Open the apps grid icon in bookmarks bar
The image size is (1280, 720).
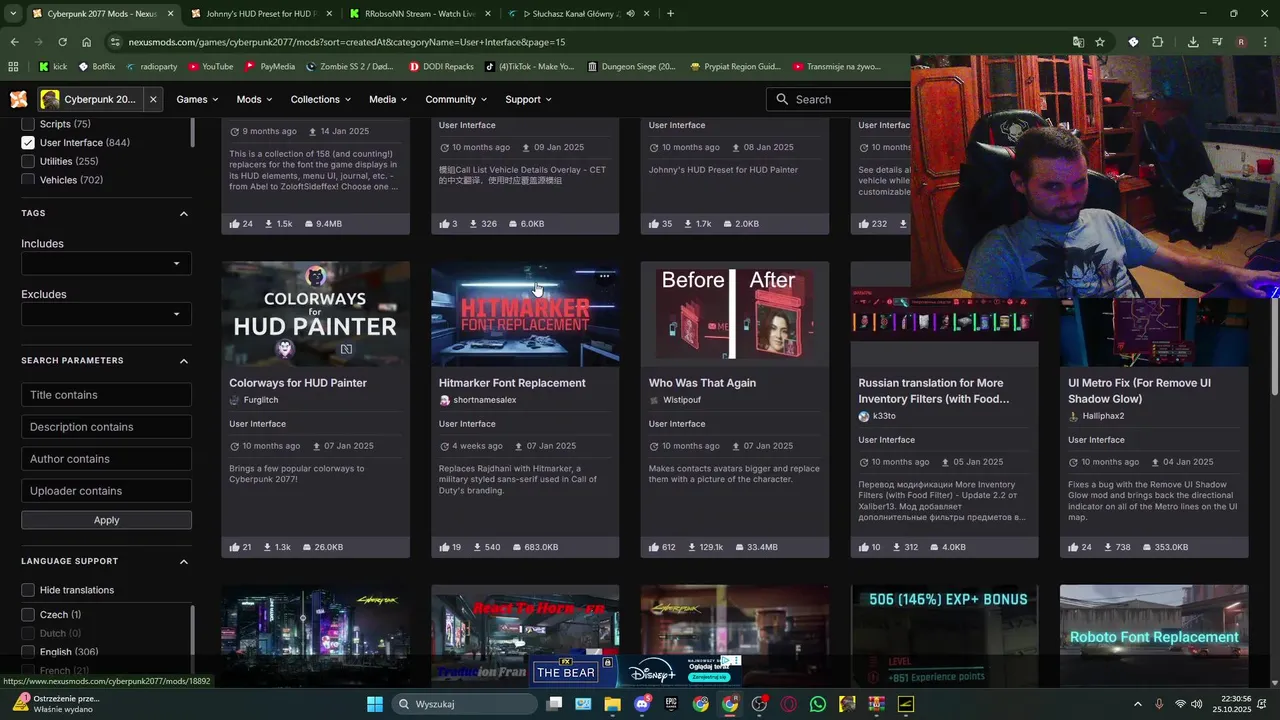coord(13,67)
